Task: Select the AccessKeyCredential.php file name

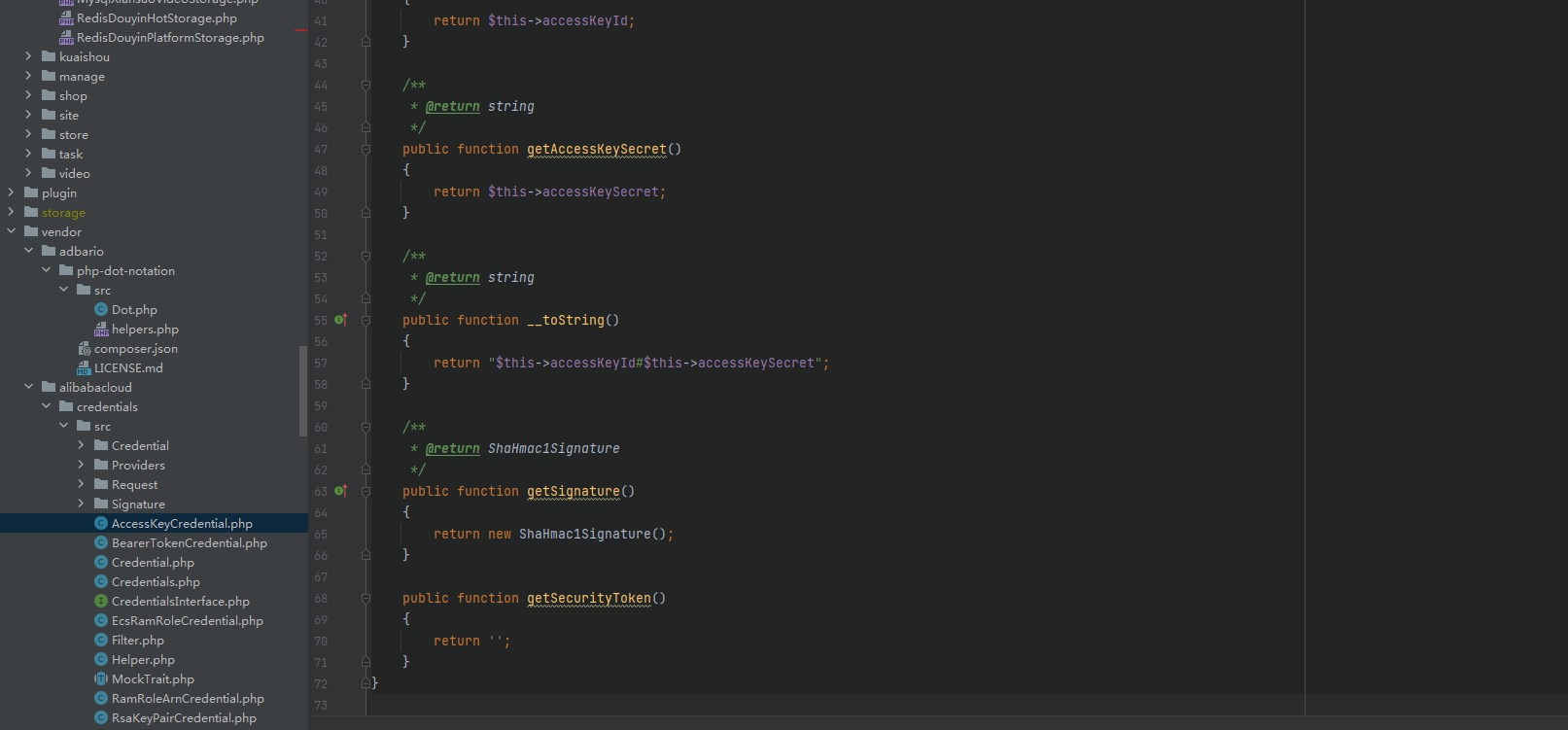Action: 182,523
